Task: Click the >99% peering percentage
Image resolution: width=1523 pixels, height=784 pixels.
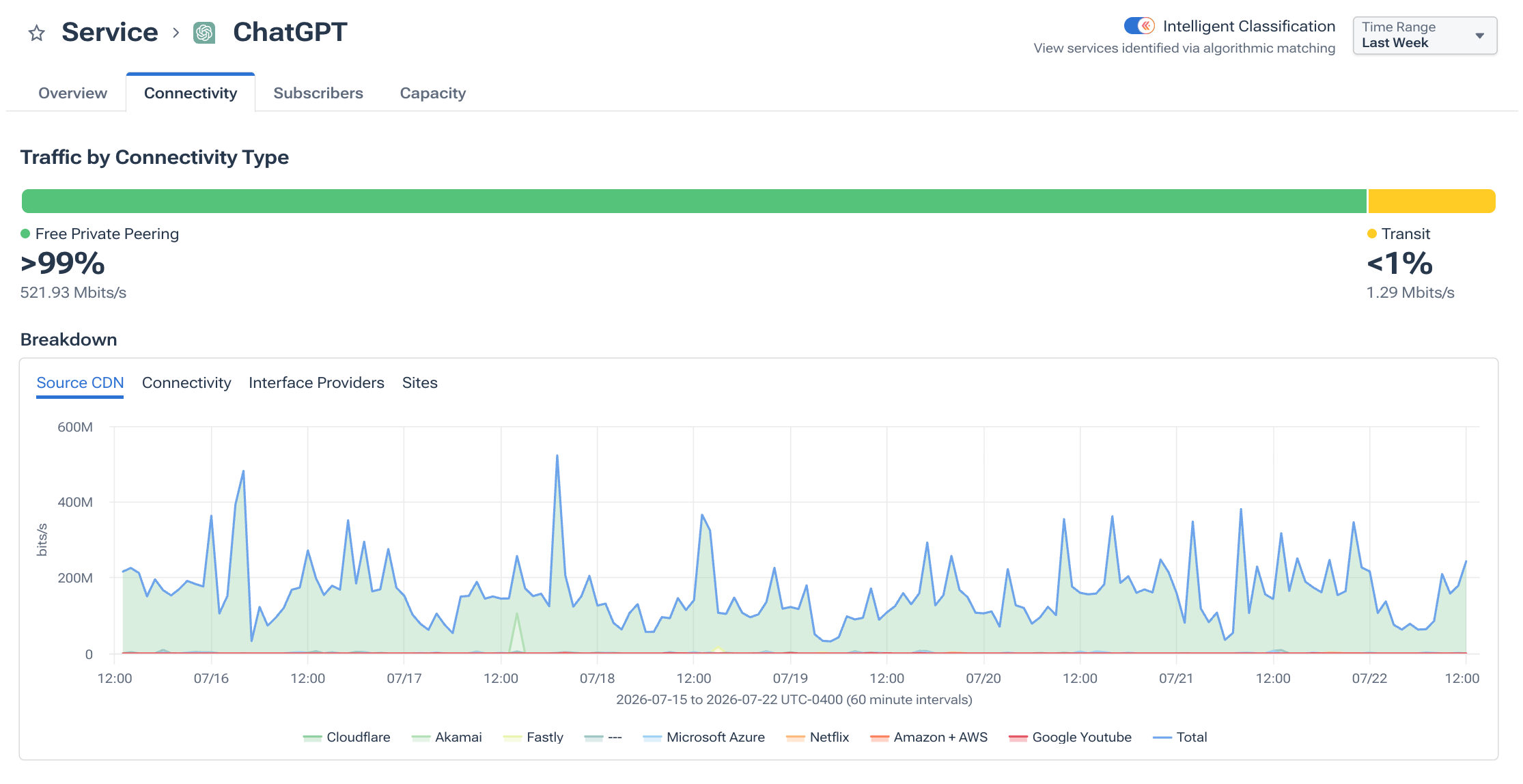Action: pos(63,263)
